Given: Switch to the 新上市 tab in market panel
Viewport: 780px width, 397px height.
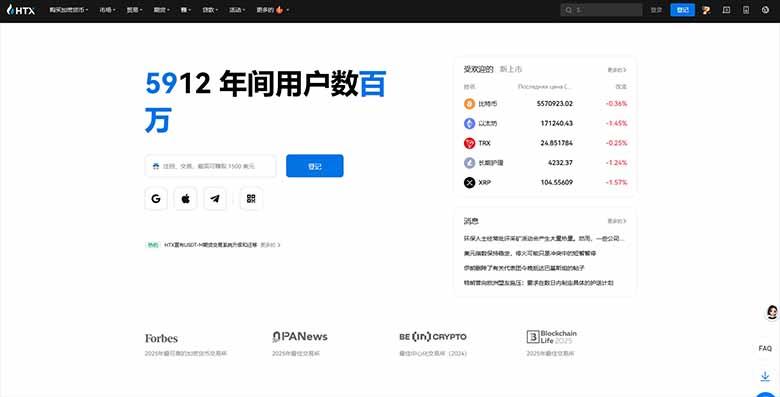Looking at the screenshot, I should [x=511, y=69].
